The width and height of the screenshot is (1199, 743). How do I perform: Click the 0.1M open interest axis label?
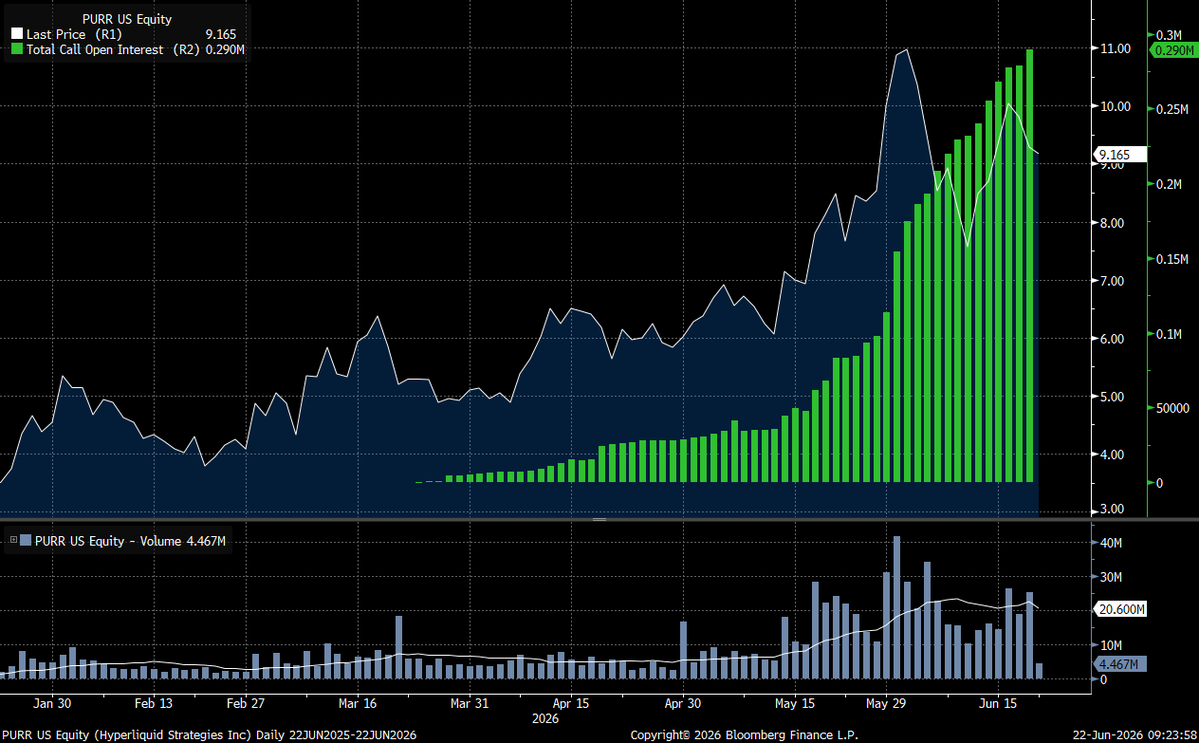pyautogui.click(x=1168, y=334)
